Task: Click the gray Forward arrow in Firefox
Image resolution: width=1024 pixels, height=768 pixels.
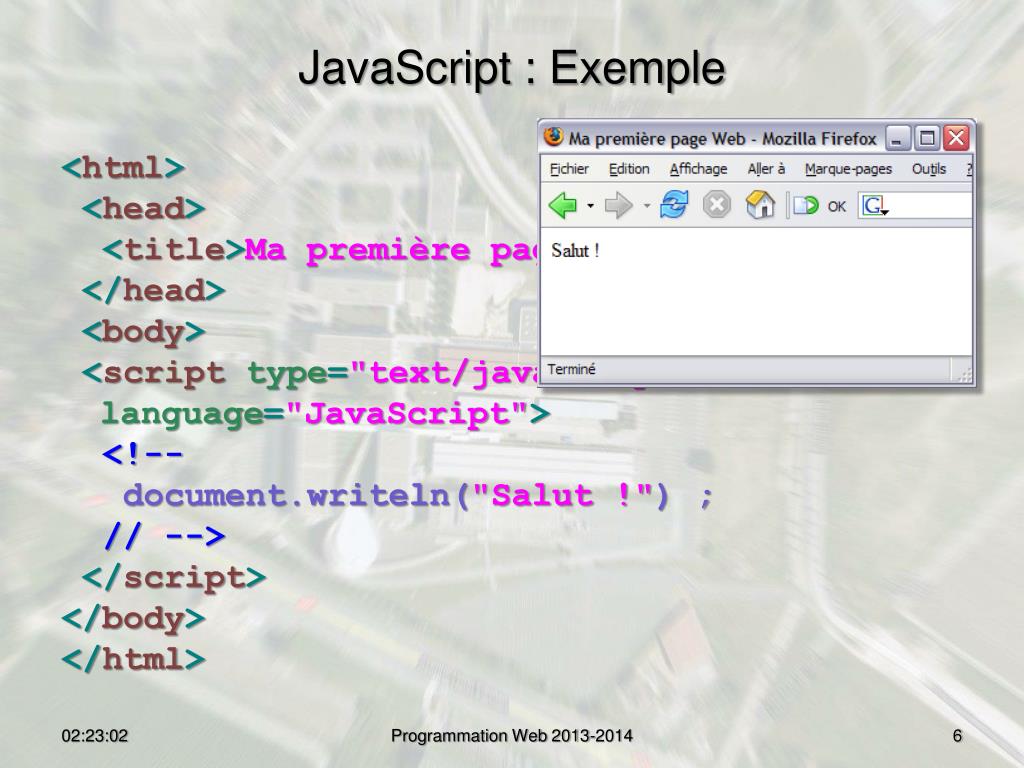Action: [x=618, y=205]
